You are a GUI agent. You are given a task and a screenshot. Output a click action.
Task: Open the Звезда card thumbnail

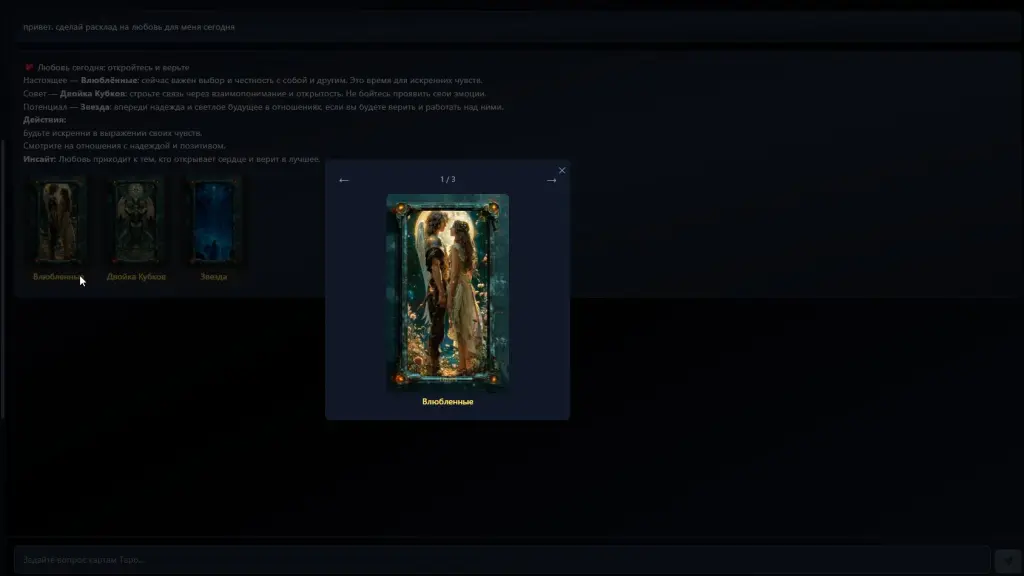[x=214, y=222]
